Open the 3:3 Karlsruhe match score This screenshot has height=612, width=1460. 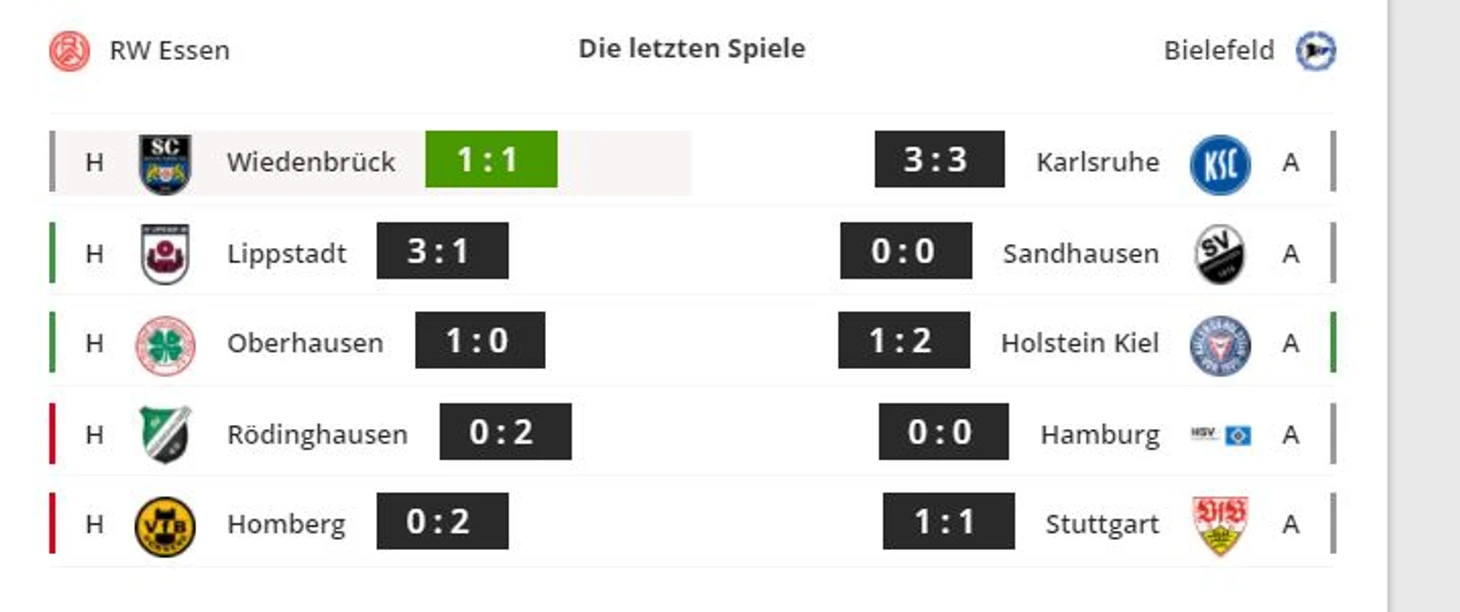tap(939, 159)
